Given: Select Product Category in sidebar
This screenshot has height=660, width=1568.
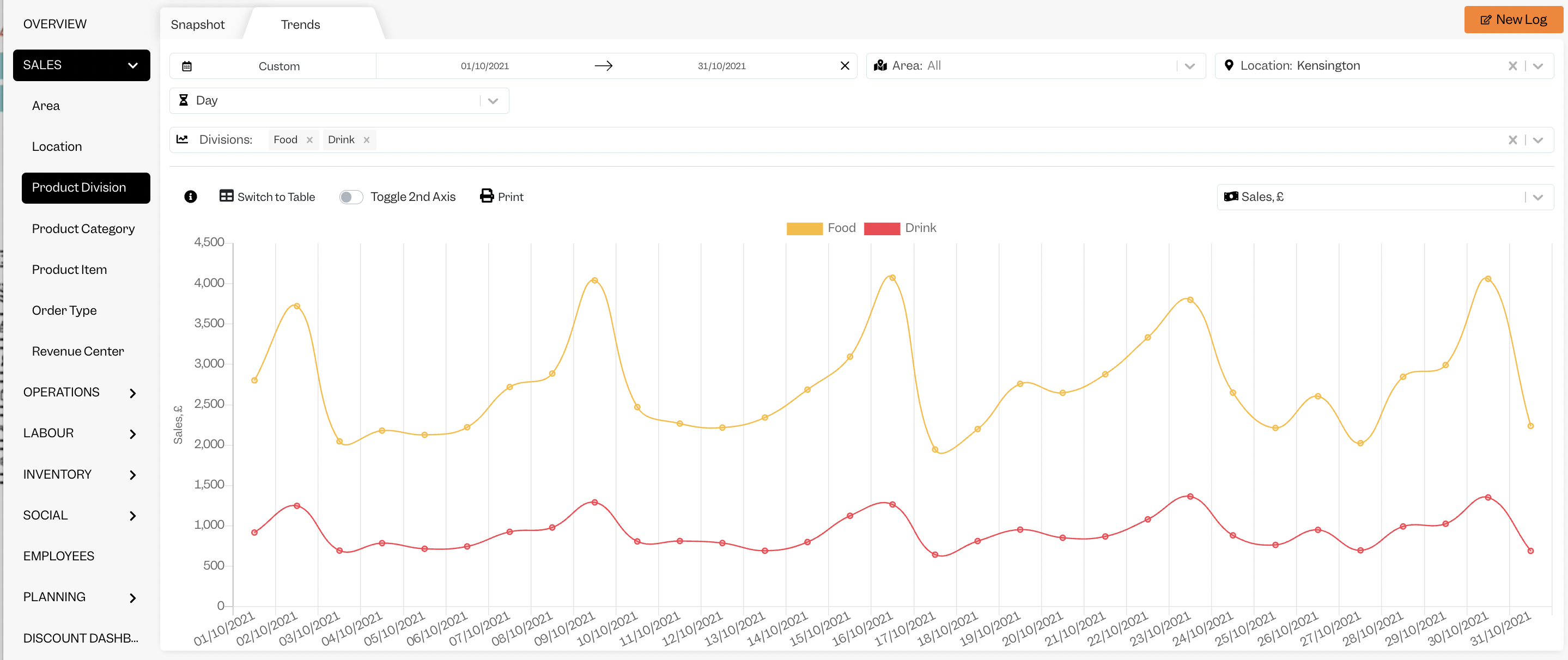Looking at the screenshot, I should pos(83,229).
